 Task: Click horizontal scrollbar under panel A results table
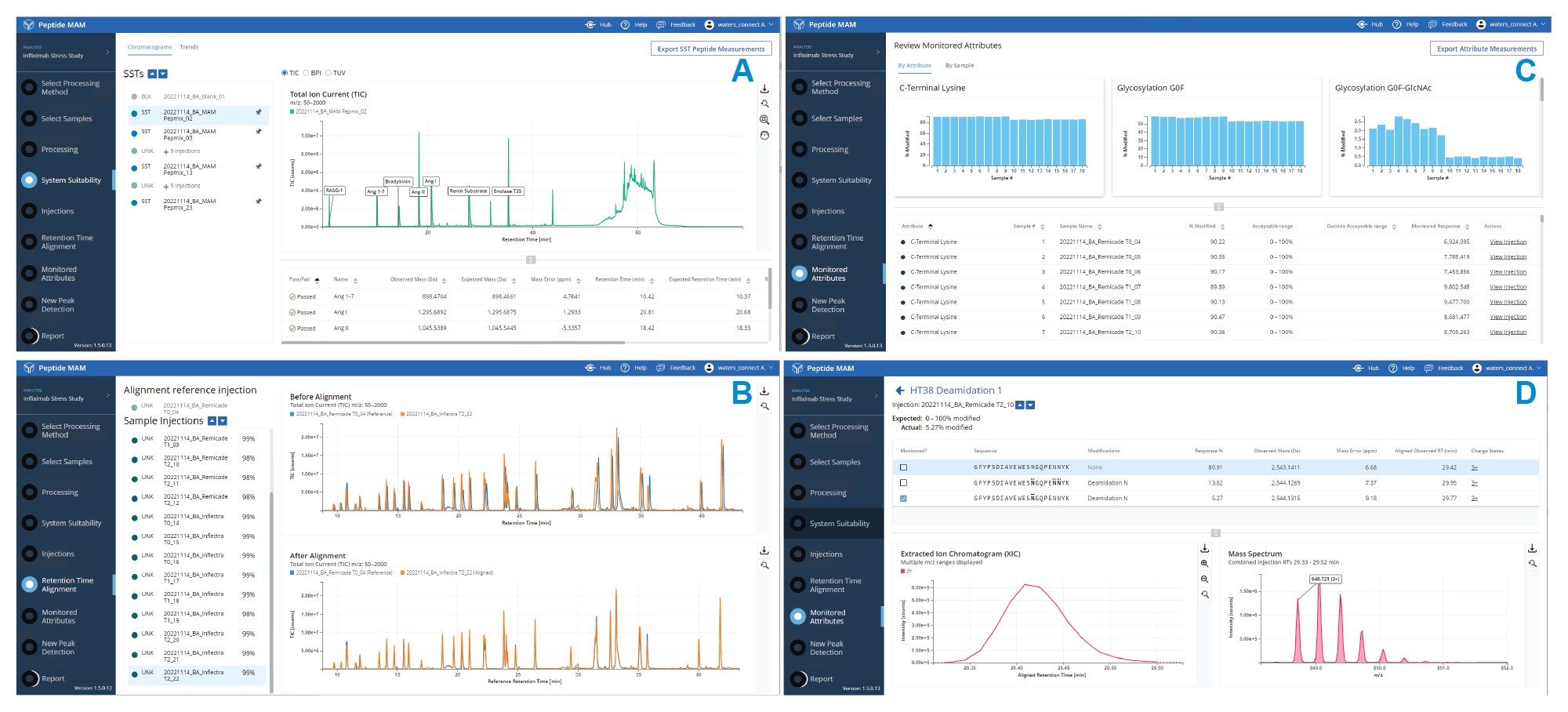453,343
